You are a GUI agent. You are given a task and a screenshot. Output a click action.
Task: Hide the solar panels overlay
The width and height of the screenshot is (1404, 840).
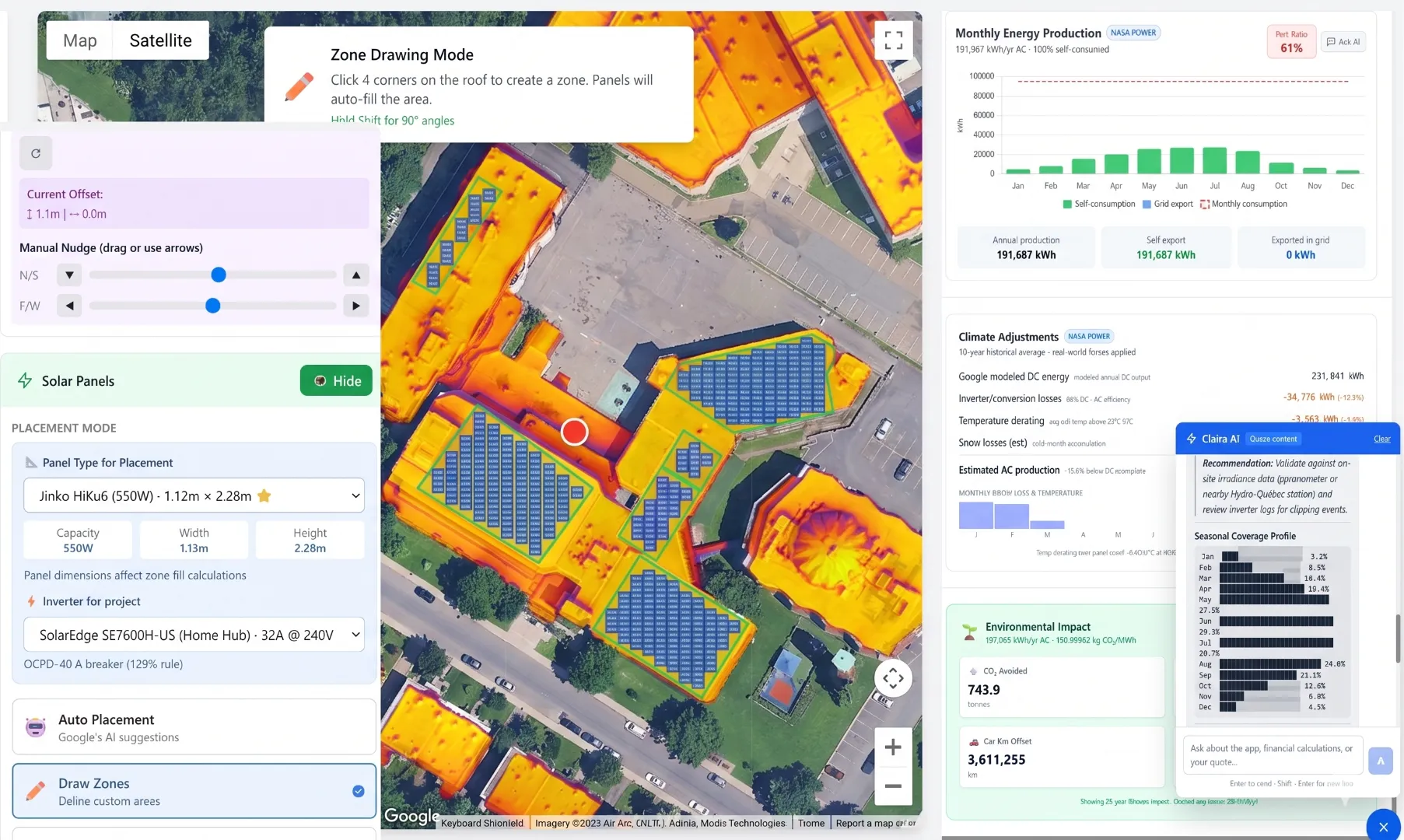click(336, 380)
